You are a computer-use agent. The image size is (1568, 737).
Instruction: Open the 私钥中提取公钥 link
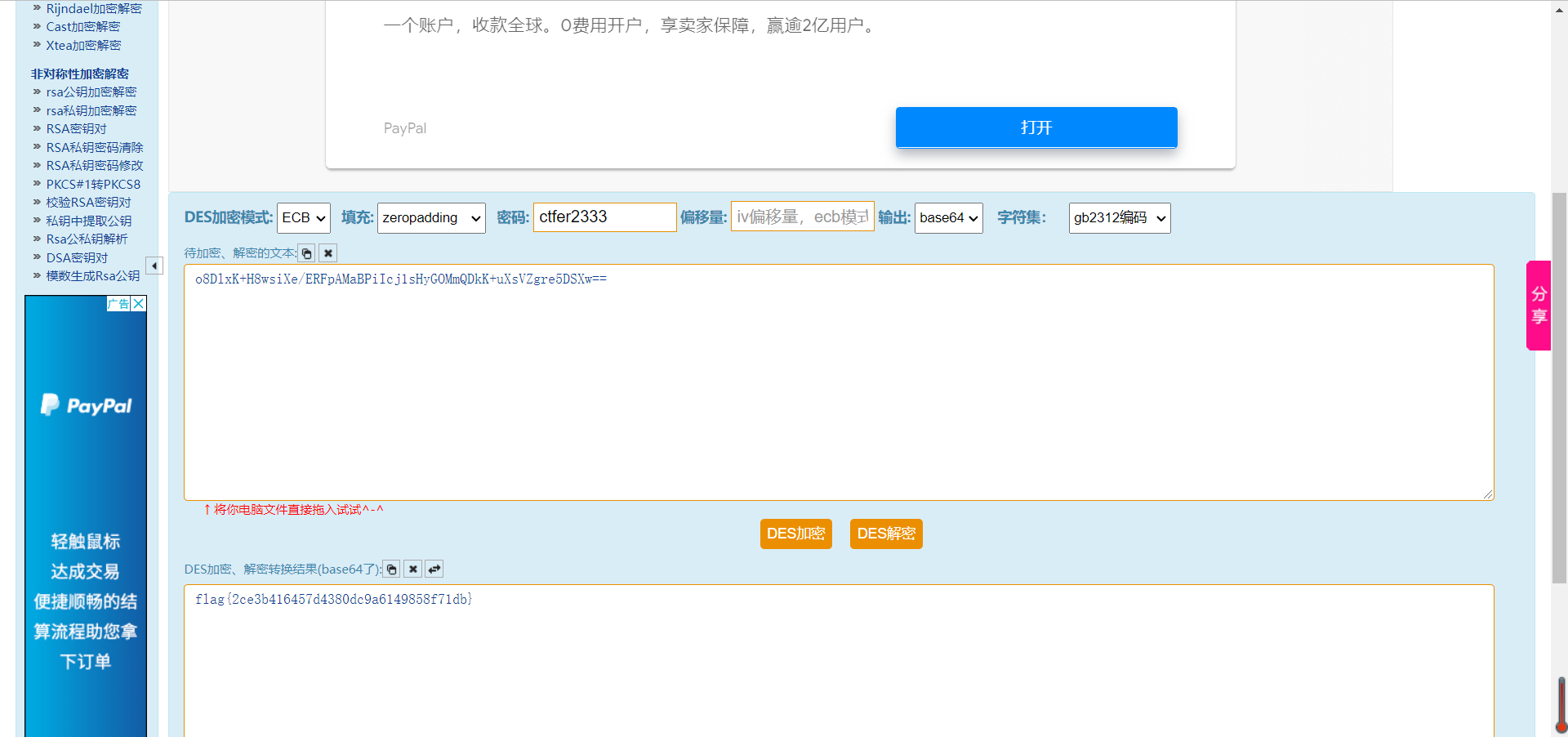[x=89, y=221]
